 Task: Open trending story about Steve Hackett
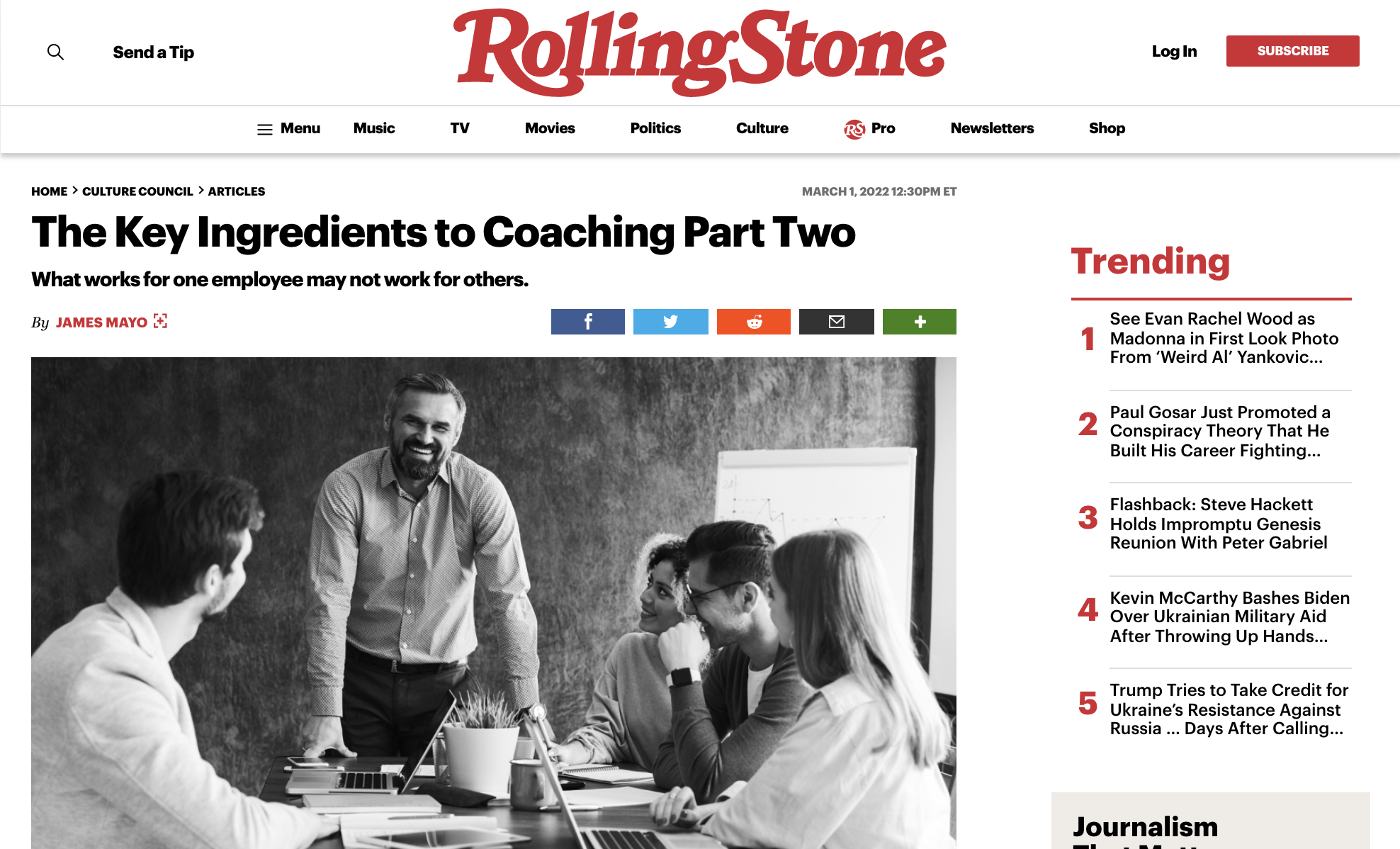[x=1219, y=524]
